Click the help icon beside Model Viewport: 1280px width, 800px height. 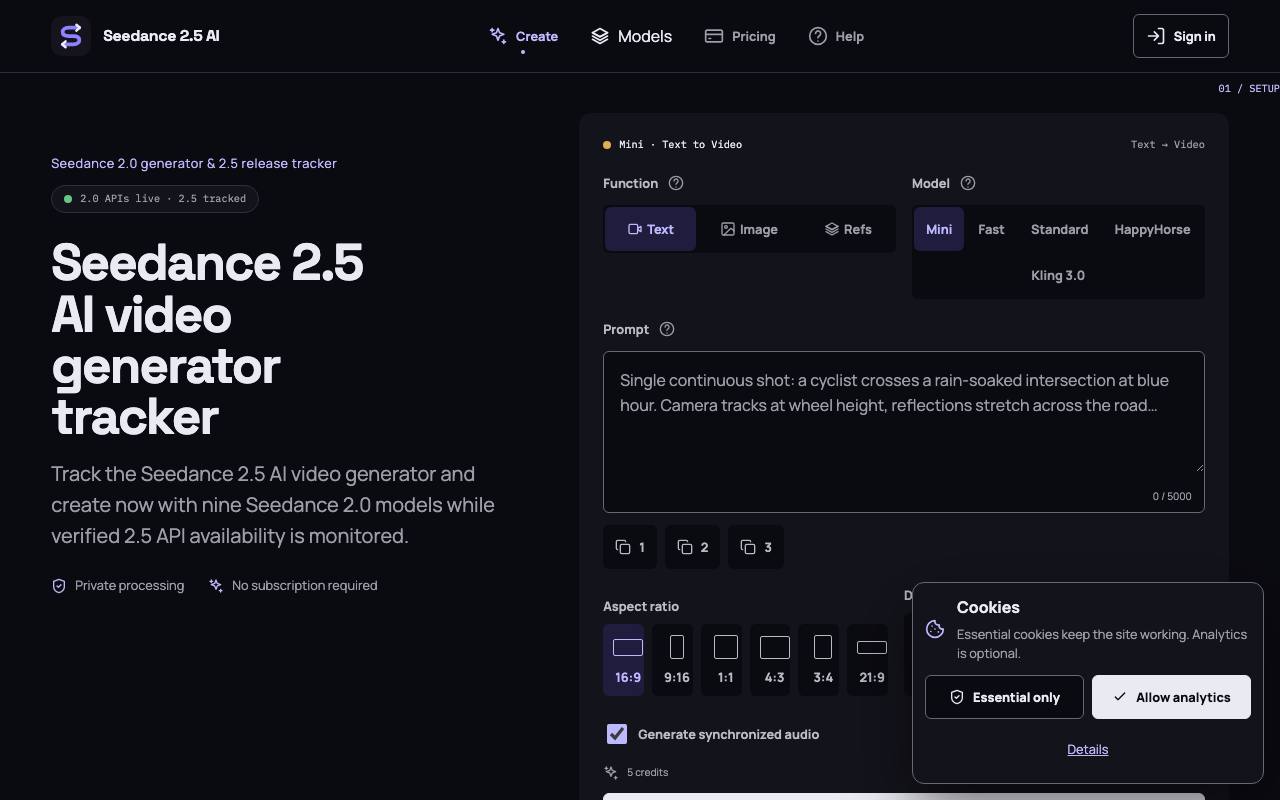pos(968,183)
